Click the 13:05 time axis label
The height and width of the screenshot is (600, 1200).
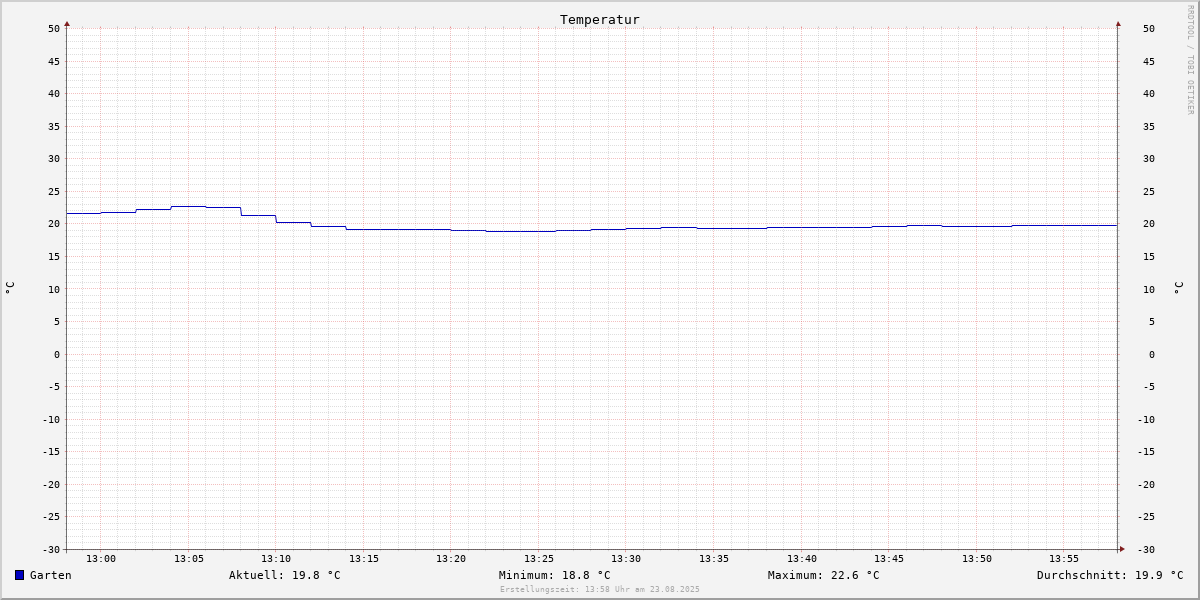(189, 559)
